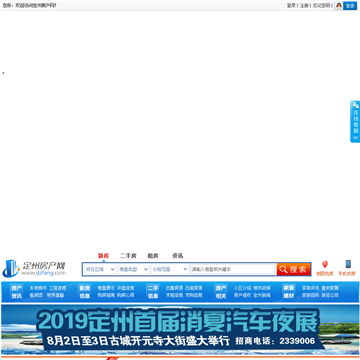Screen dimensions: 360x360
Task: Select the 租房 search tab
Action: [x=153, y=256]
